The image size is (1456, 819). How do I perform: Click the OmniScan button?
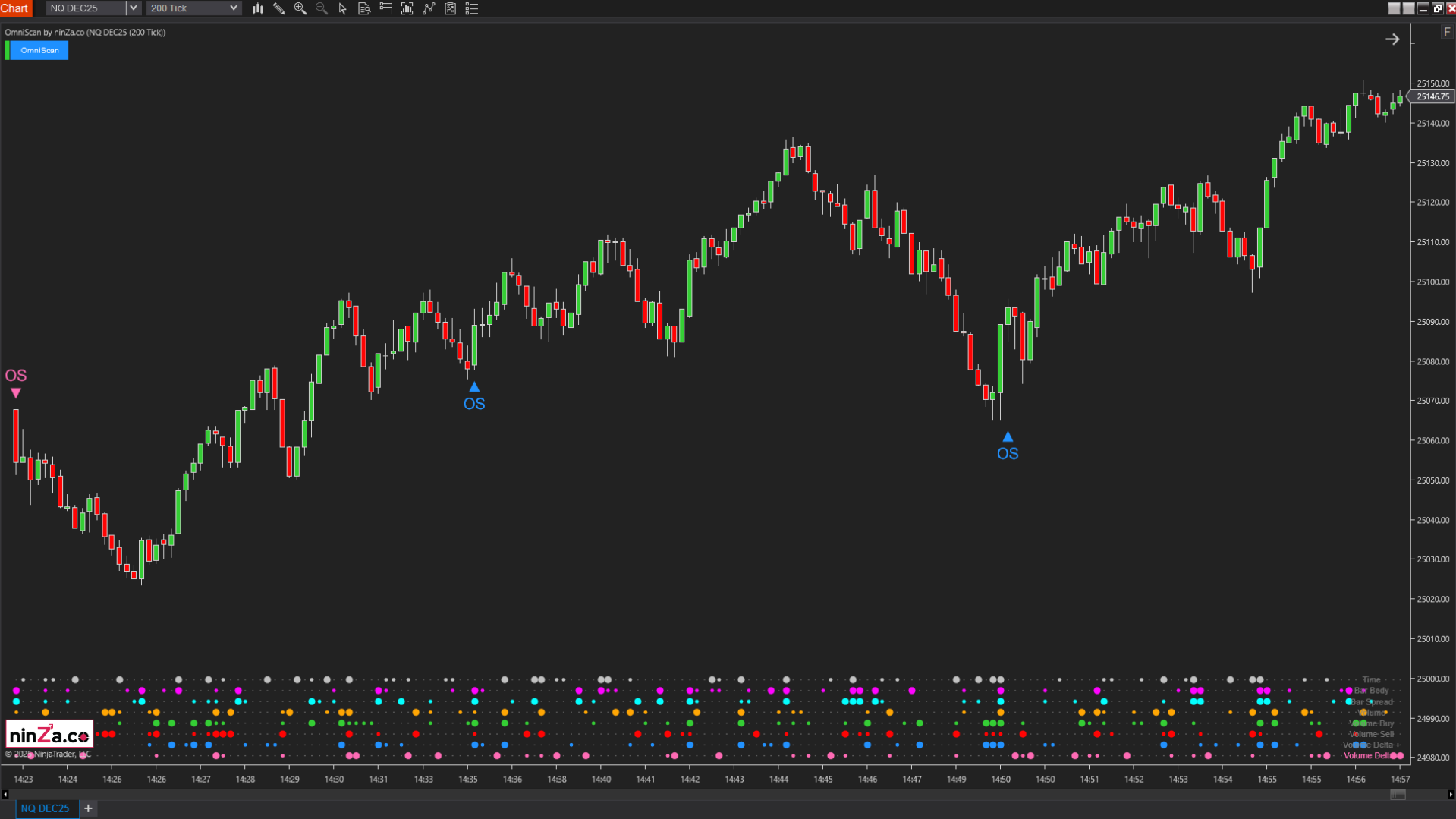[x=40, y=50]
